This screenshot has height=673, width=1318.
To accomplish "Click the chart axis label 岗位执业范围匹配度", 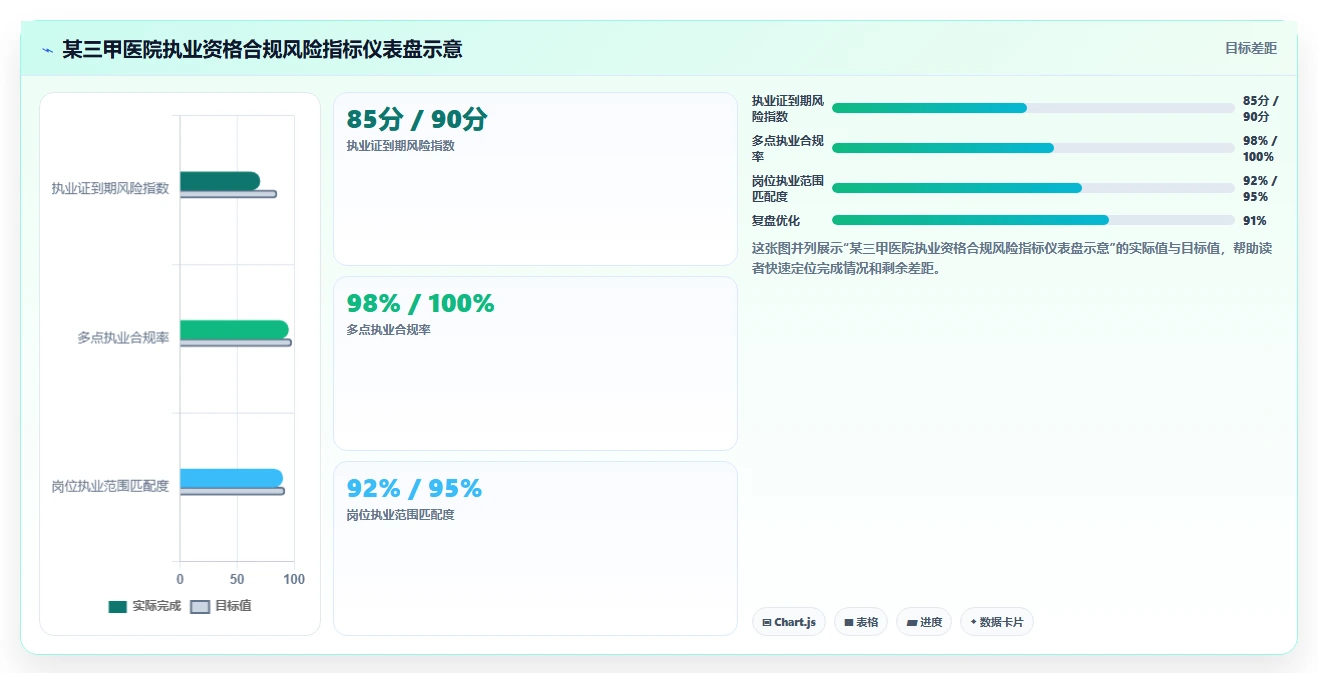I will pos(110,486).
